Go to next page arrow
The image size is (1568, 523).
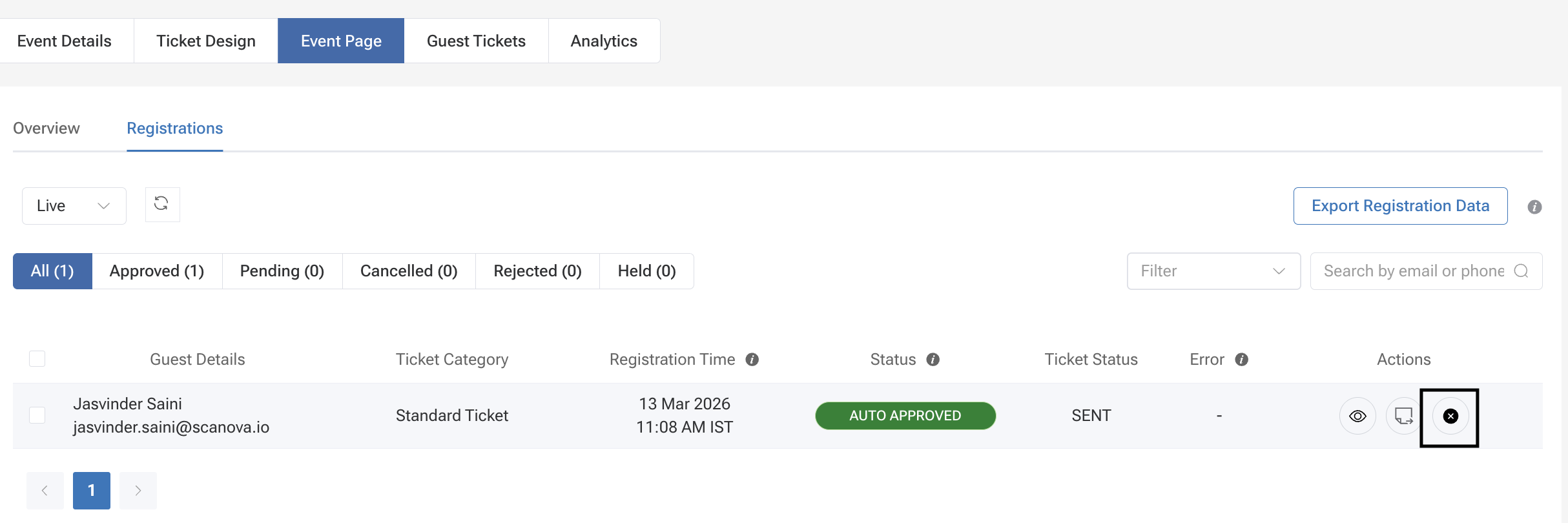(x=138, y=491)
